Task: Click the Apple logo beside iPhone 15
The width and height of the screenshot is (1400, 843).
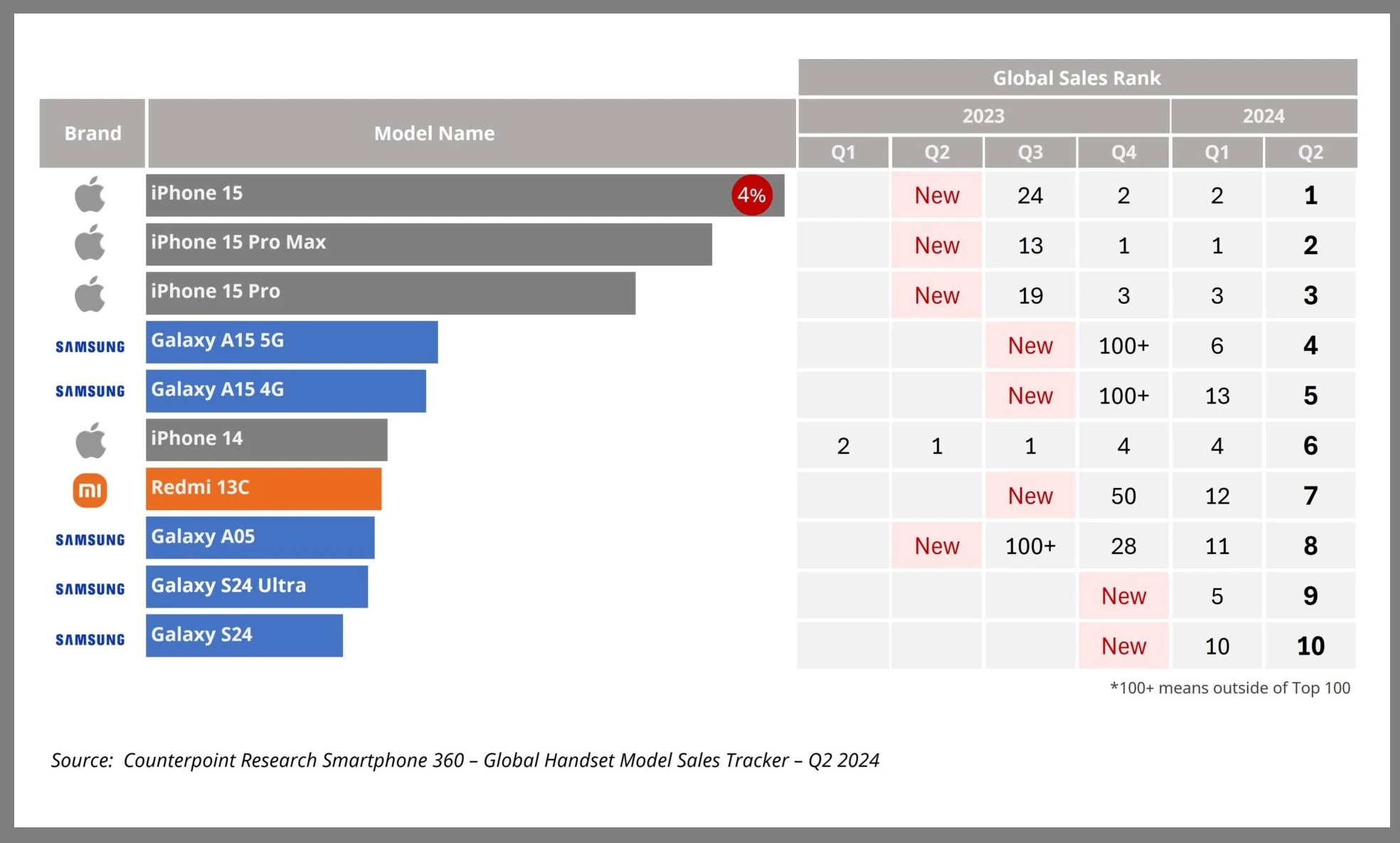Action: [x=90, y=194]
